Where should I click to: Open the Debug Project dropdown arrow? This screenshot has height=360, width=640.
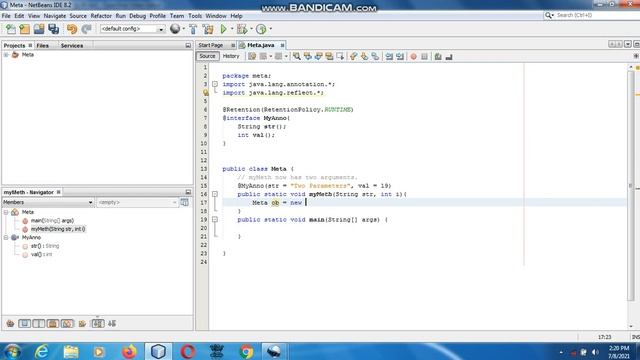251,29
